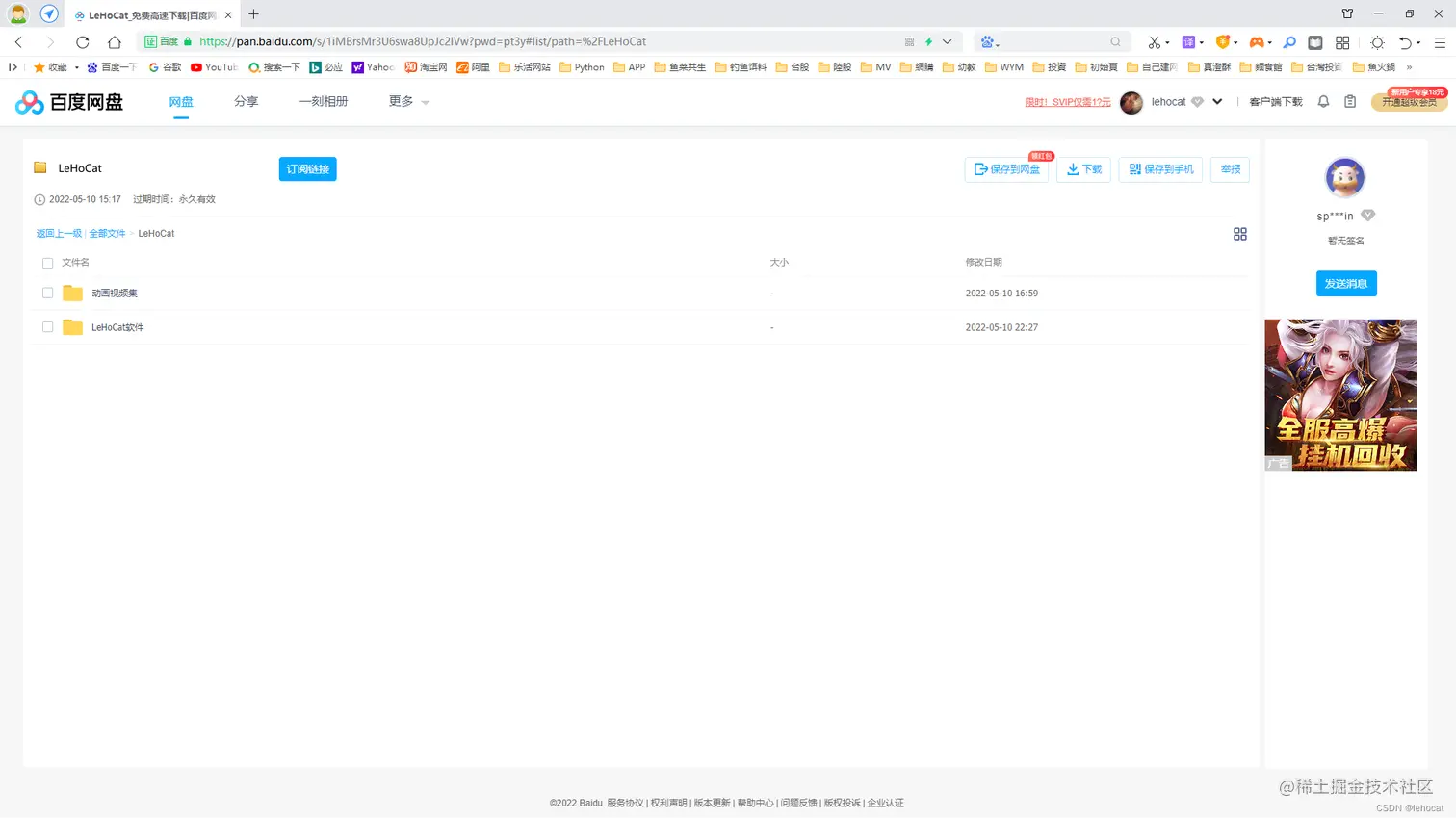Click the 发送消息 button
Image resolution: width=1456 pixels, height=819 pixels.
click(1346, 284)
